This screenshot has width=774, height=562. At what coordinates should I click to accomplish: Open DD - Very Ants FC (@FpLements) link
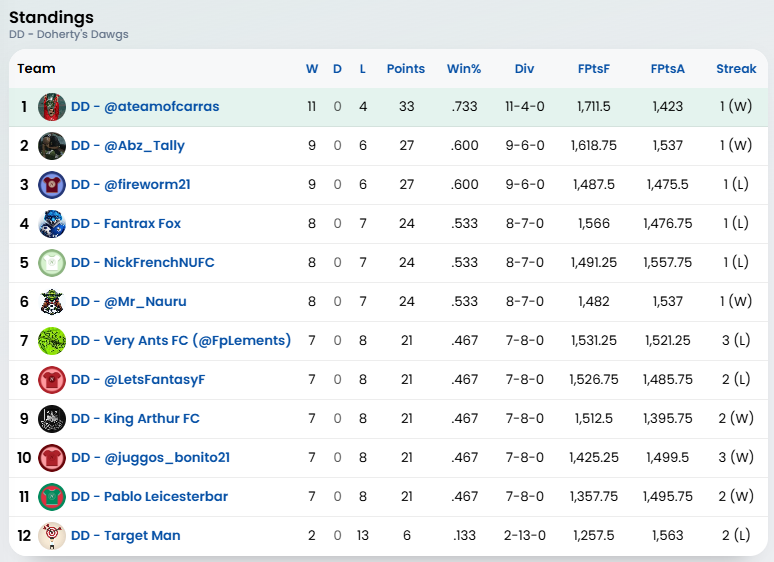[x=181, y=340]
